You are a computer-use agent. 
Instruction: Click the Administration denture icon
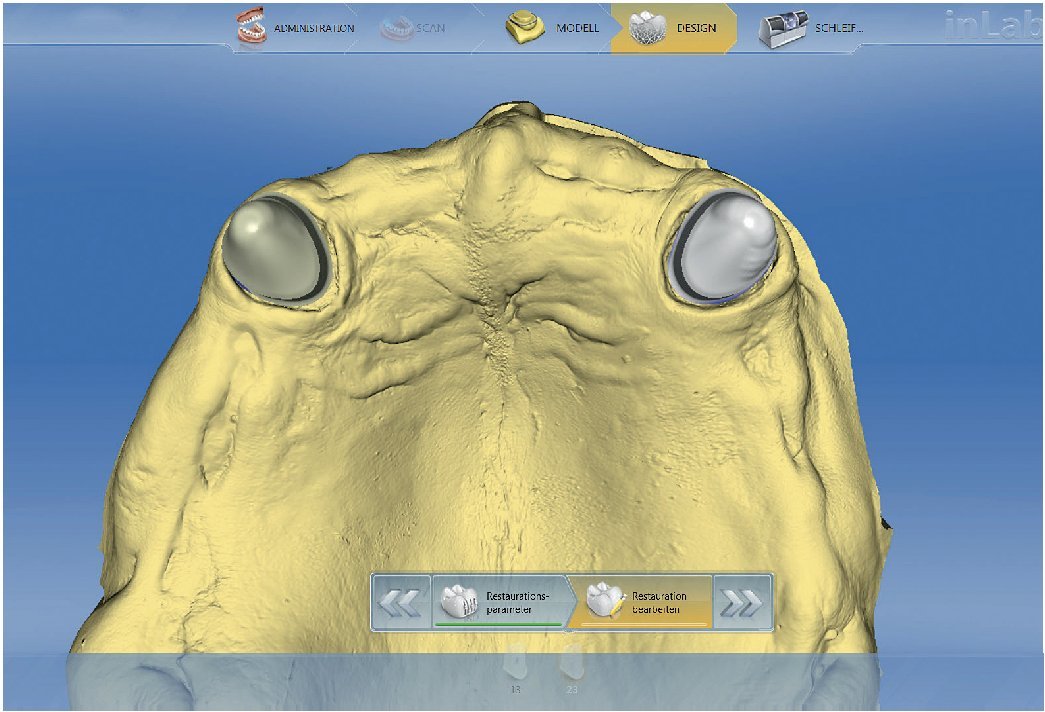[254, 28]
